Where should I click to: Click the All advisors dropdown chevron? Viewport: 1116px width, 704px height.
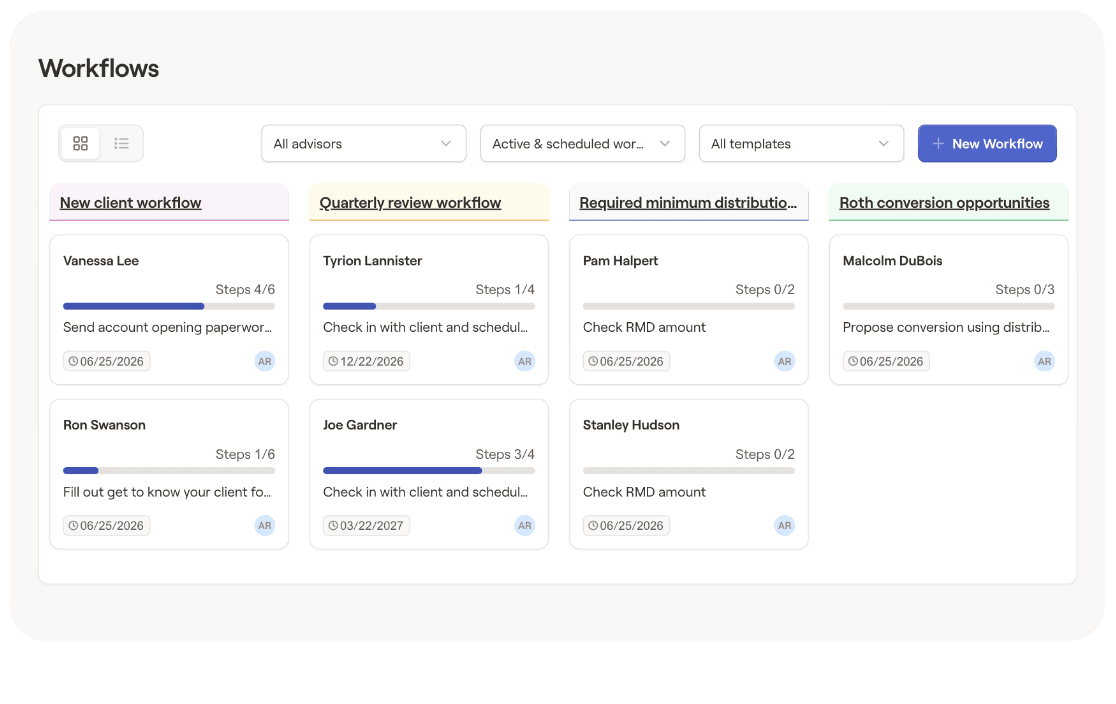pyautogui.click(x=446, y=144)
